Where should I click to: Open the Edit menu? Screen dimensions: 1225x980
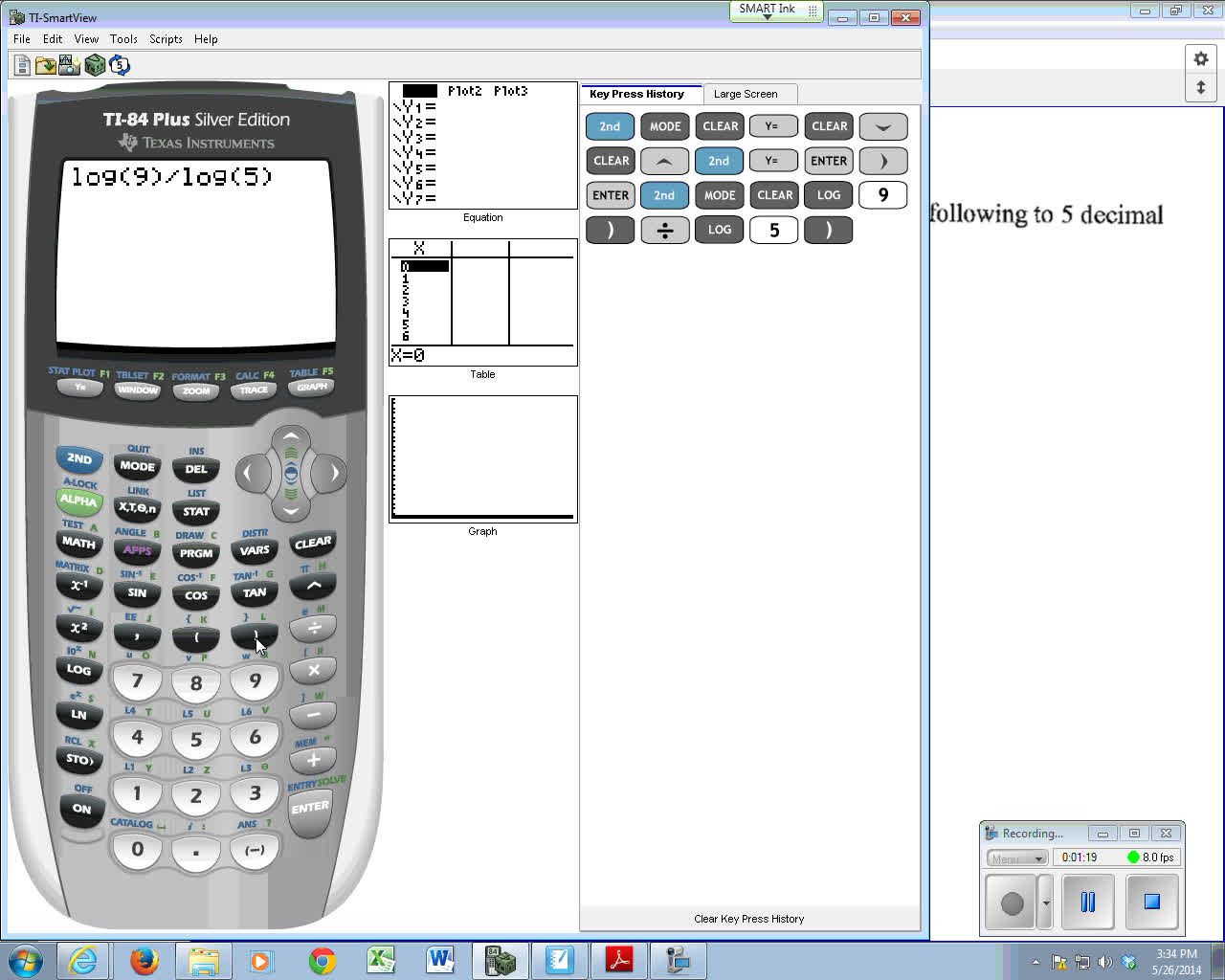click(x=53, y=39)
